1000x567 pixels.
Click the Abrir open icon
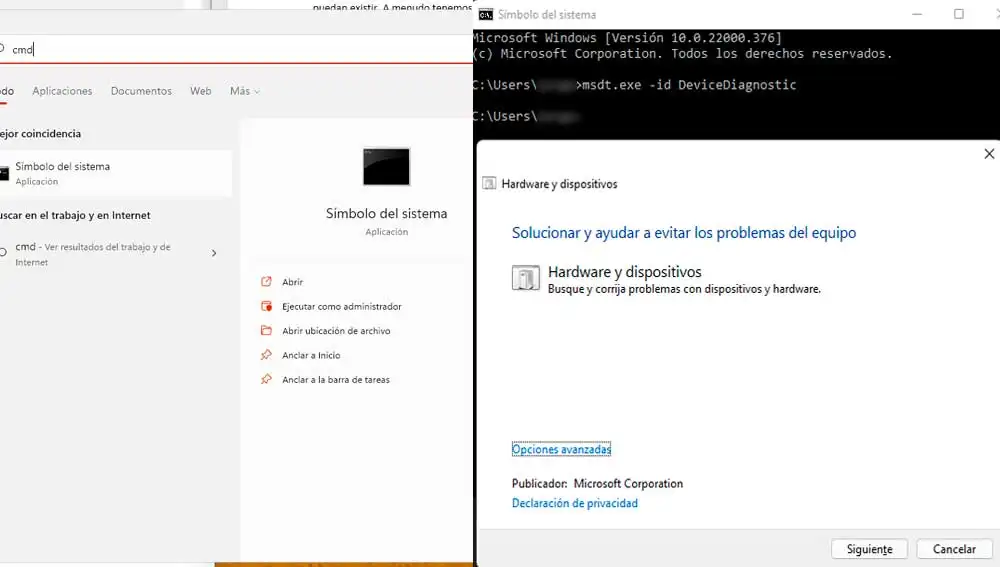click(x=267, y=281)
